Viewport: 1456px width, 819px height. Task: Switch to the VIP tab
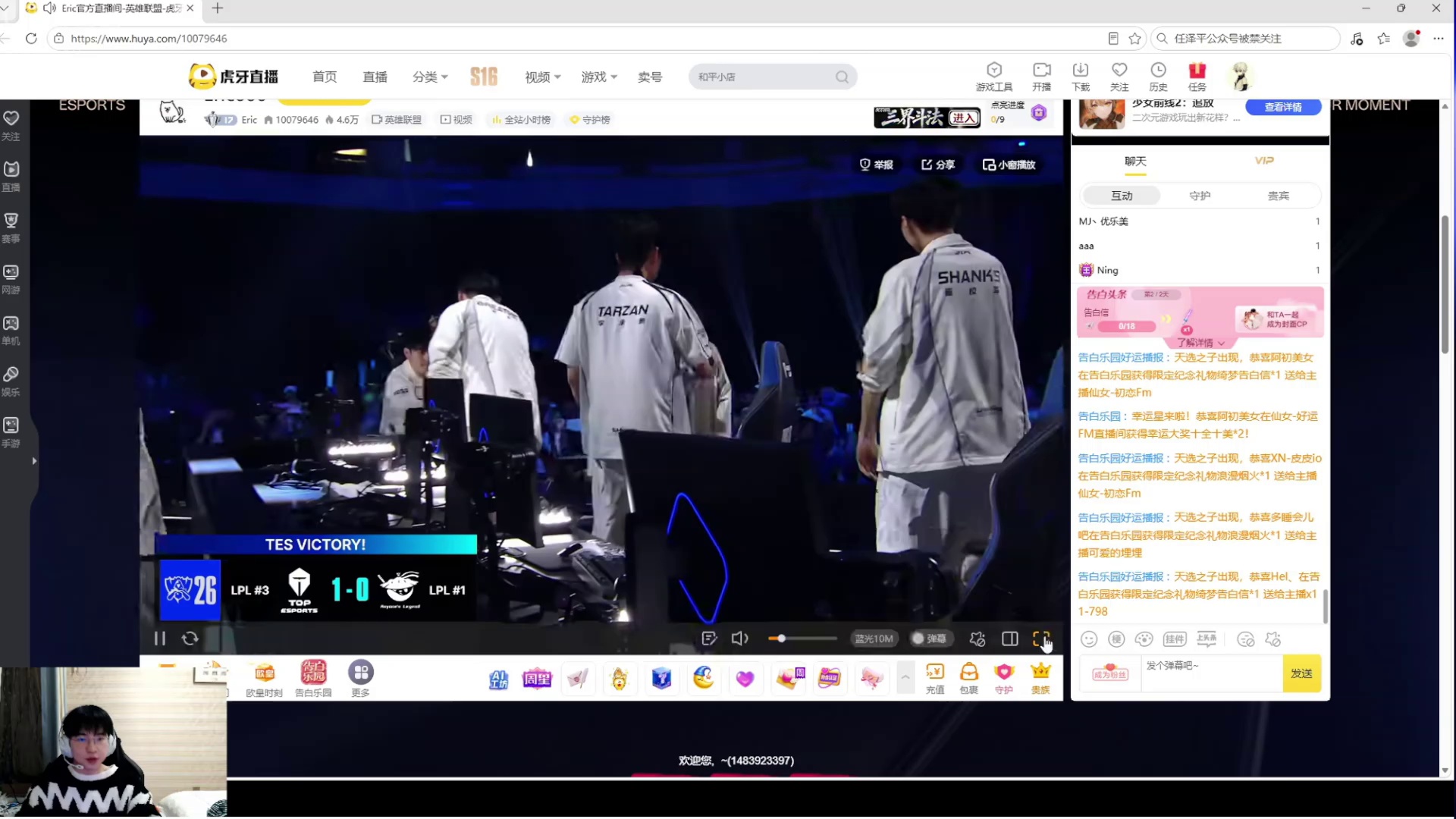click(1264, 161)
